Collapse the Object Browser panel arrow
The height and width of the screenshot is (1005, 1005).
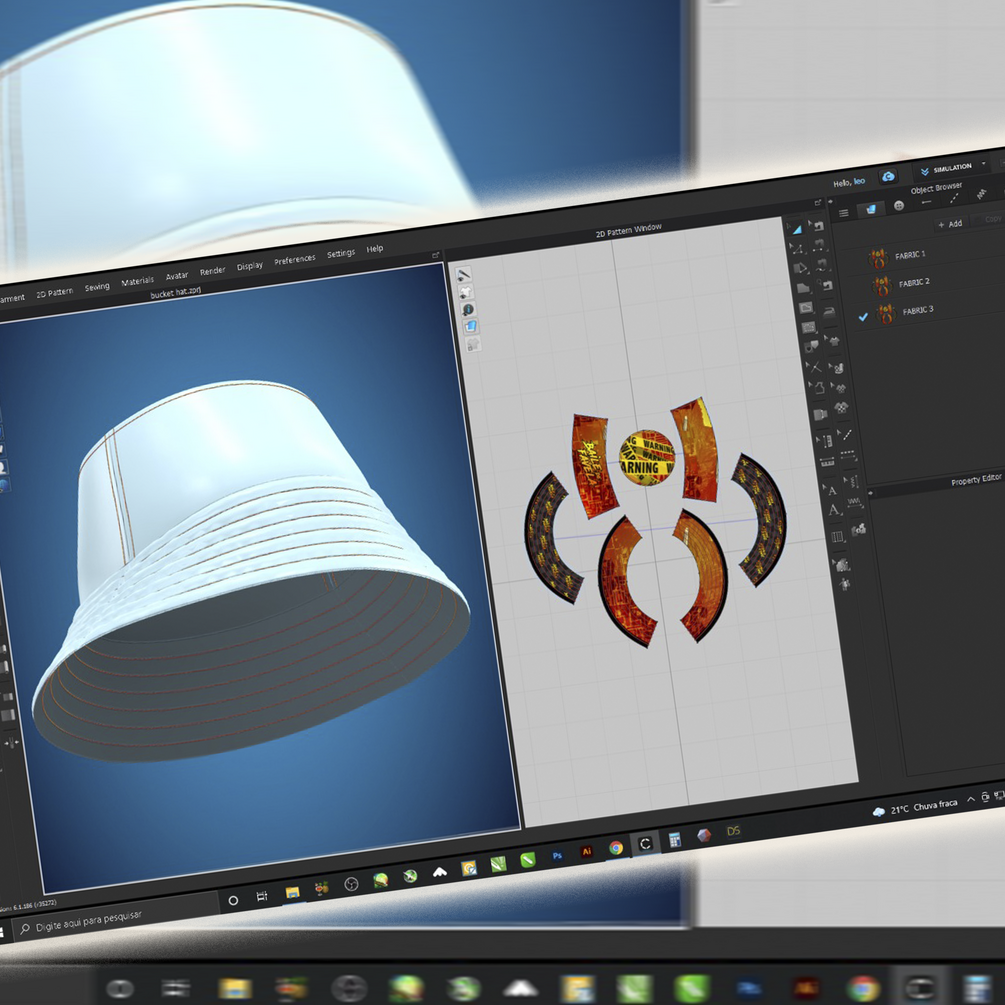[831, 201]
